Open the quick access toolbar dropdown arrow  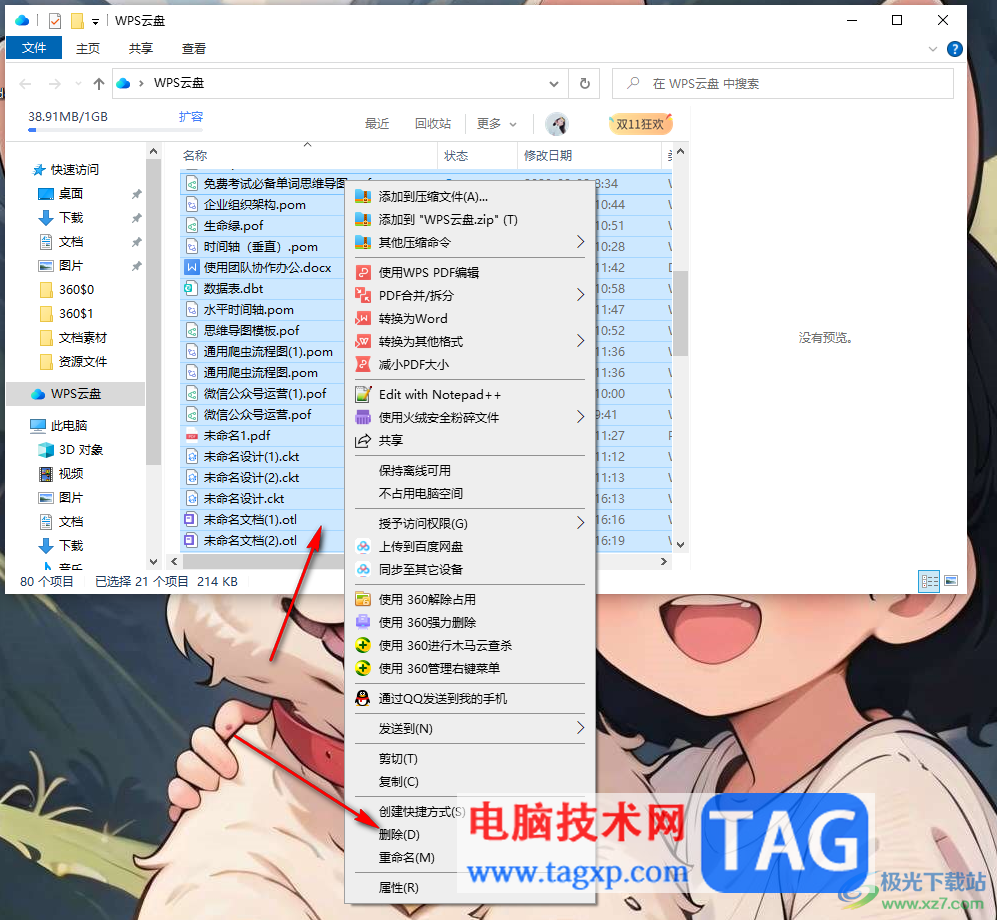(95, 22)
